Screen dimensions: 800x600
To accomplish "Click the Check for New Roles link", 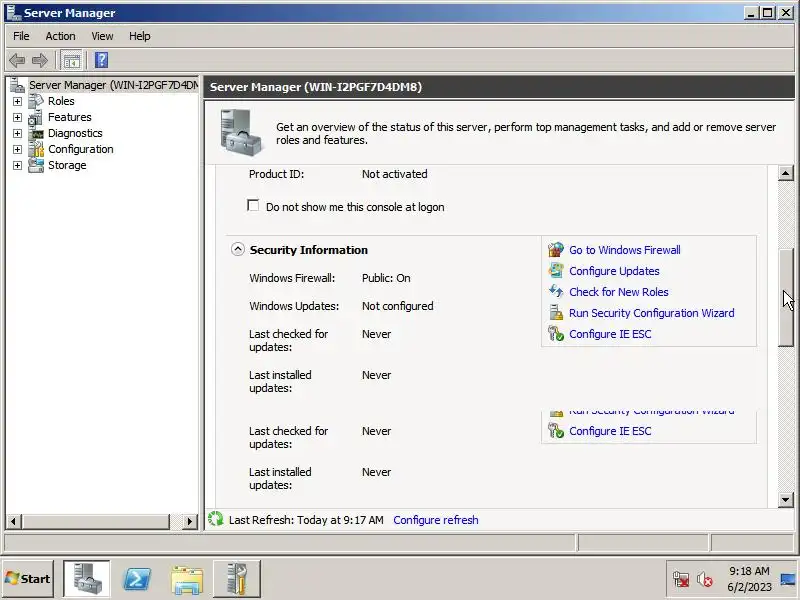I will tap(618, 292).
